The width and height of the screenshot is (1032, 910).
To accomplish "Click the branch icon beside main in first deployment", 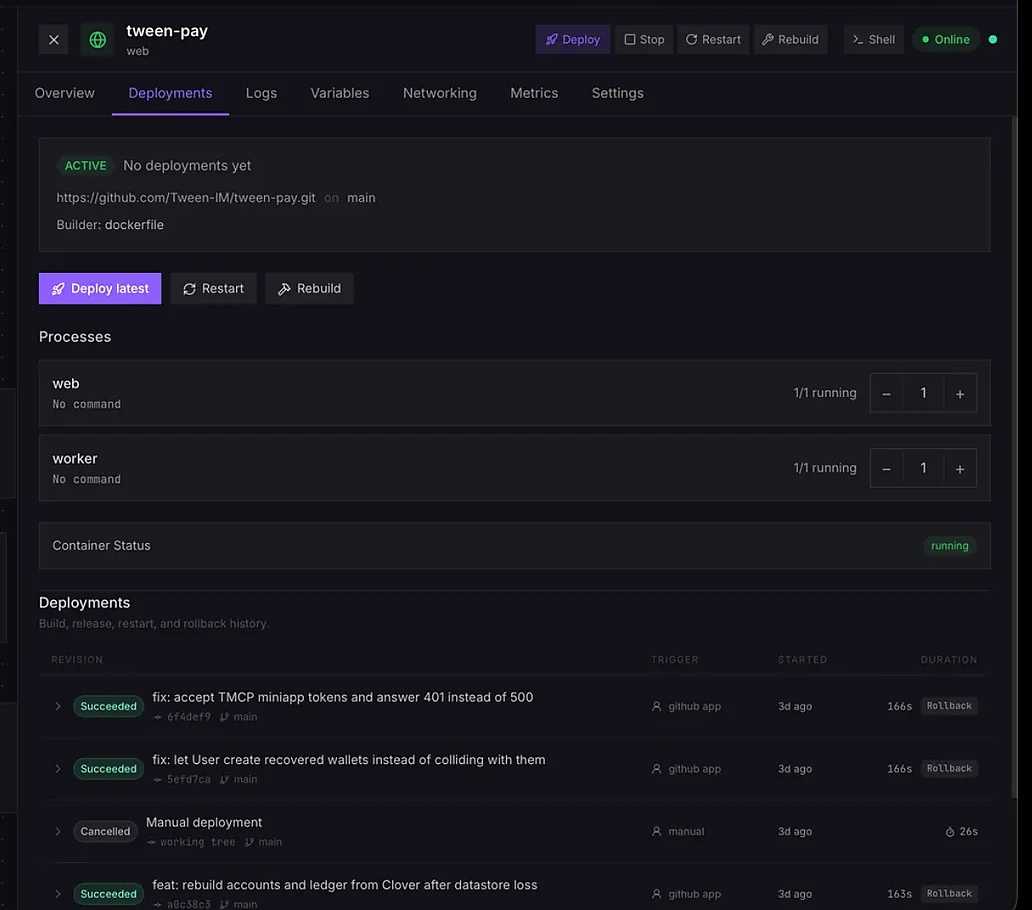I will tap(224, 717).
